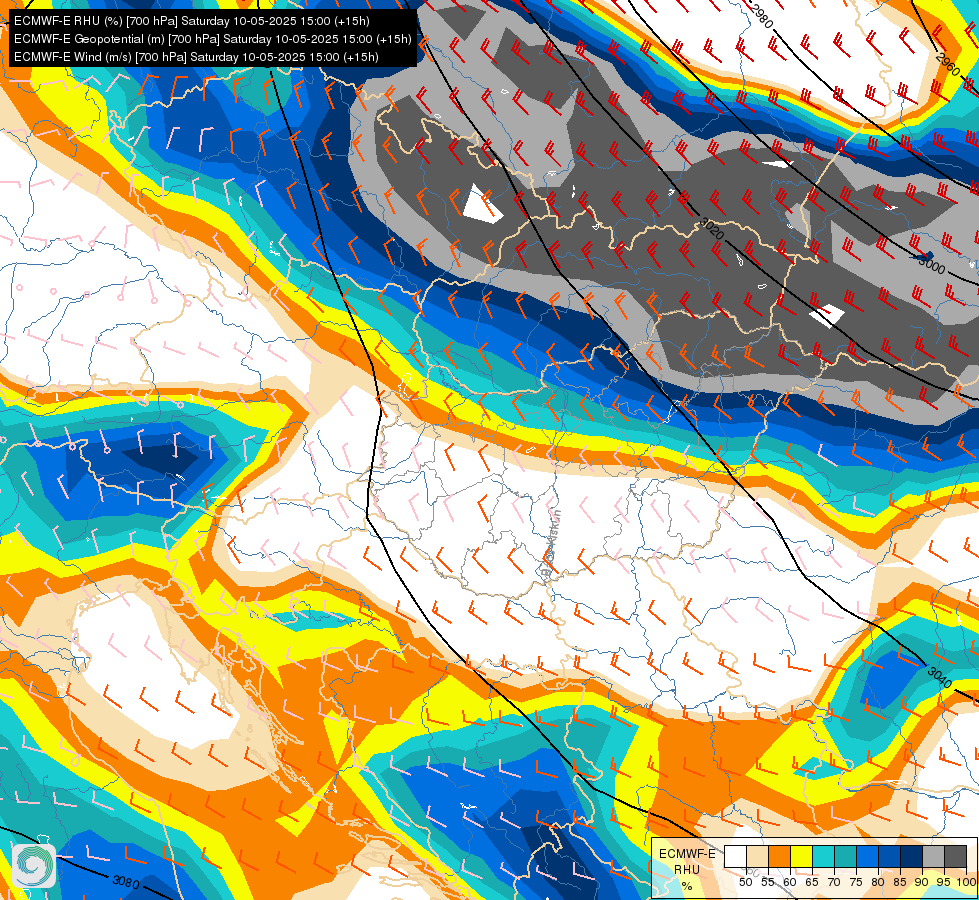Click the 2960 contour label
979x900 pixels.
coord(948,65)
